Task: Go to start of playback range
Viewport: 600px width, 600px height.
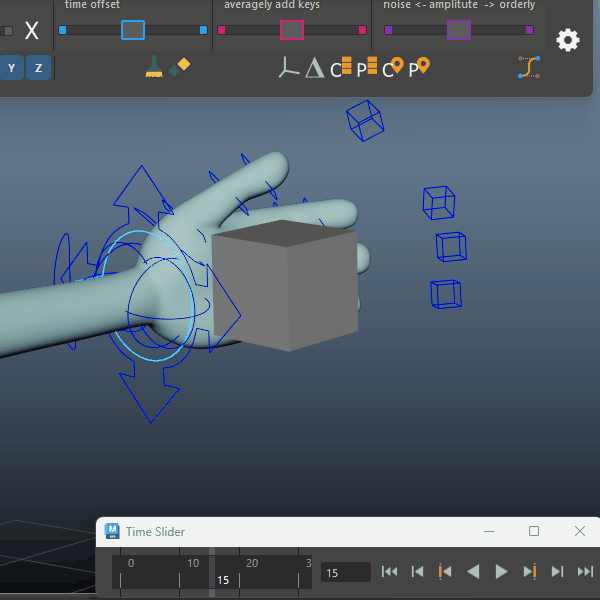Action: pos(390,572)
